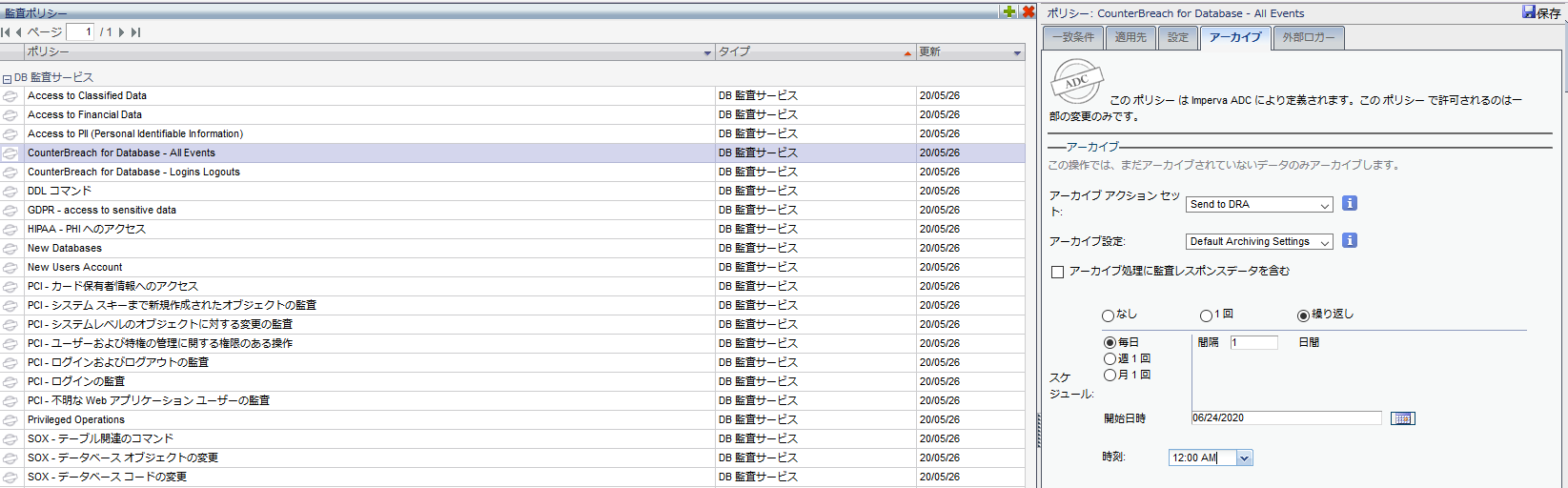The width and height of the screenshot is (1568, 488).
Task: Open Default Archiving Settings dropdown
Action: coord(1259,241)
